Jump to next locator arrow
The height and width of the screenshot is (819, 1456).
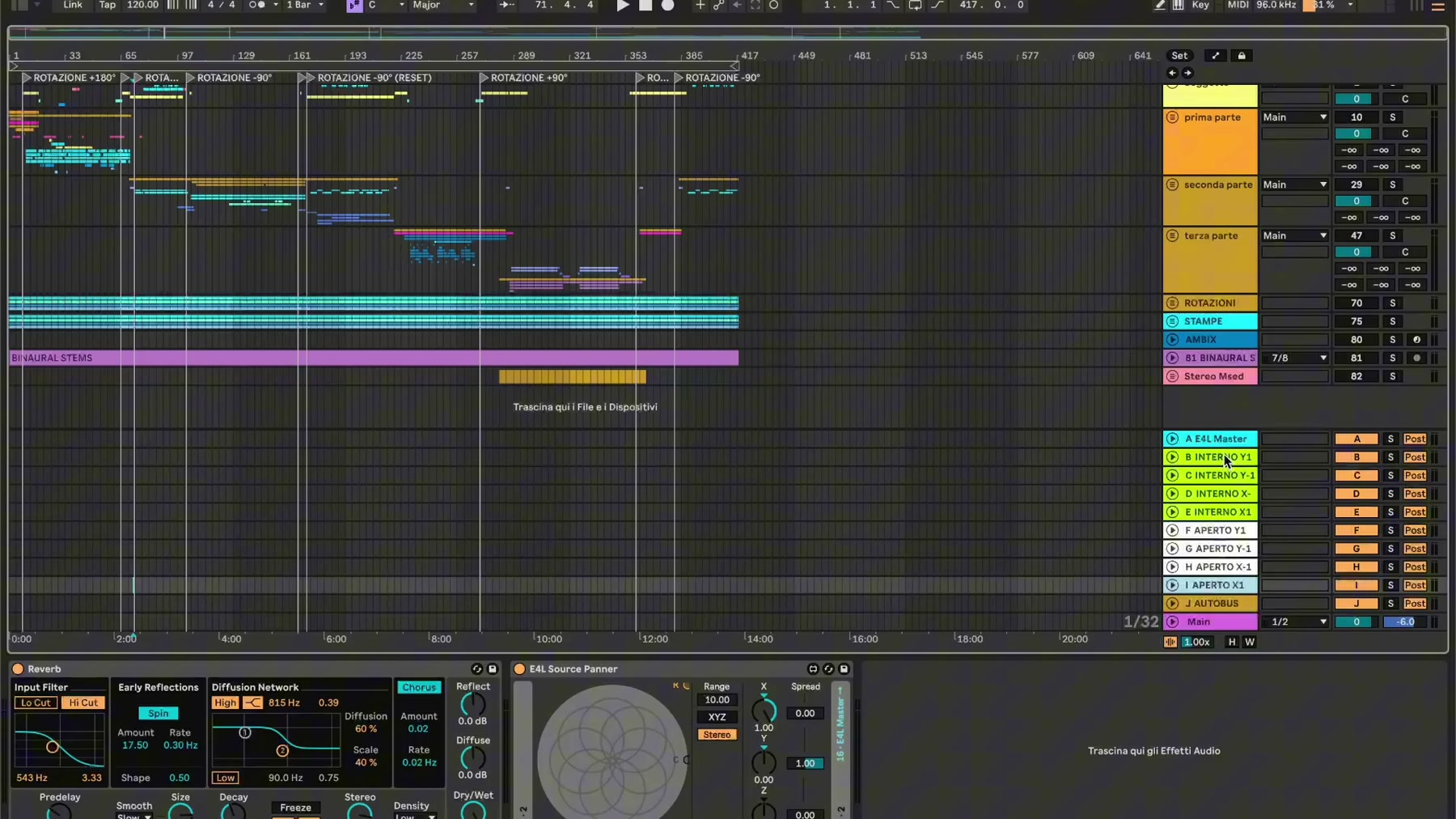tap(1187, 73)
